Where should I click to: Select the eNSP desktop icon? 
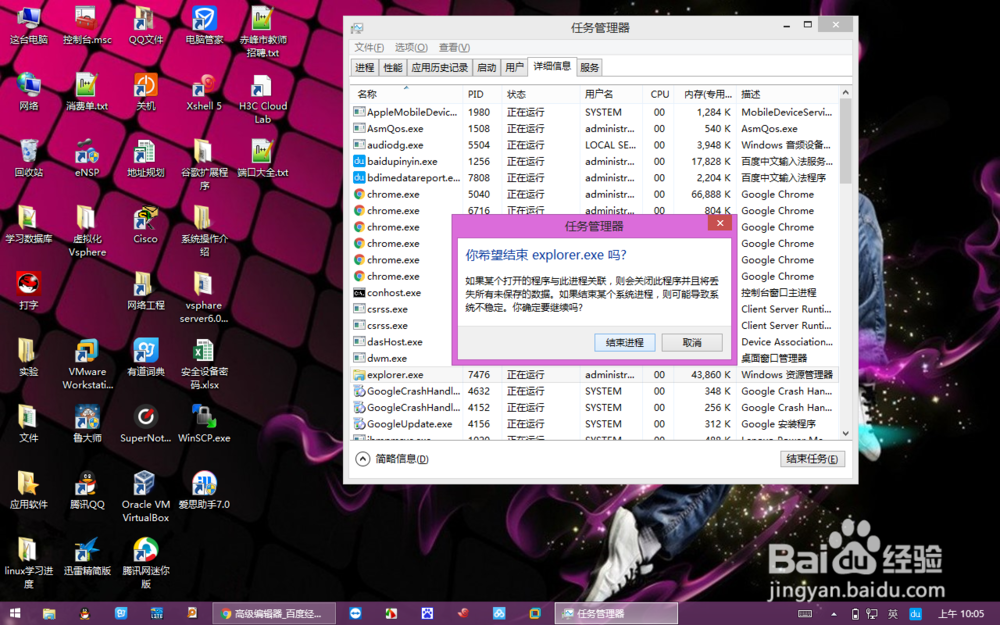pyautogui.click(x=87, y=159)
